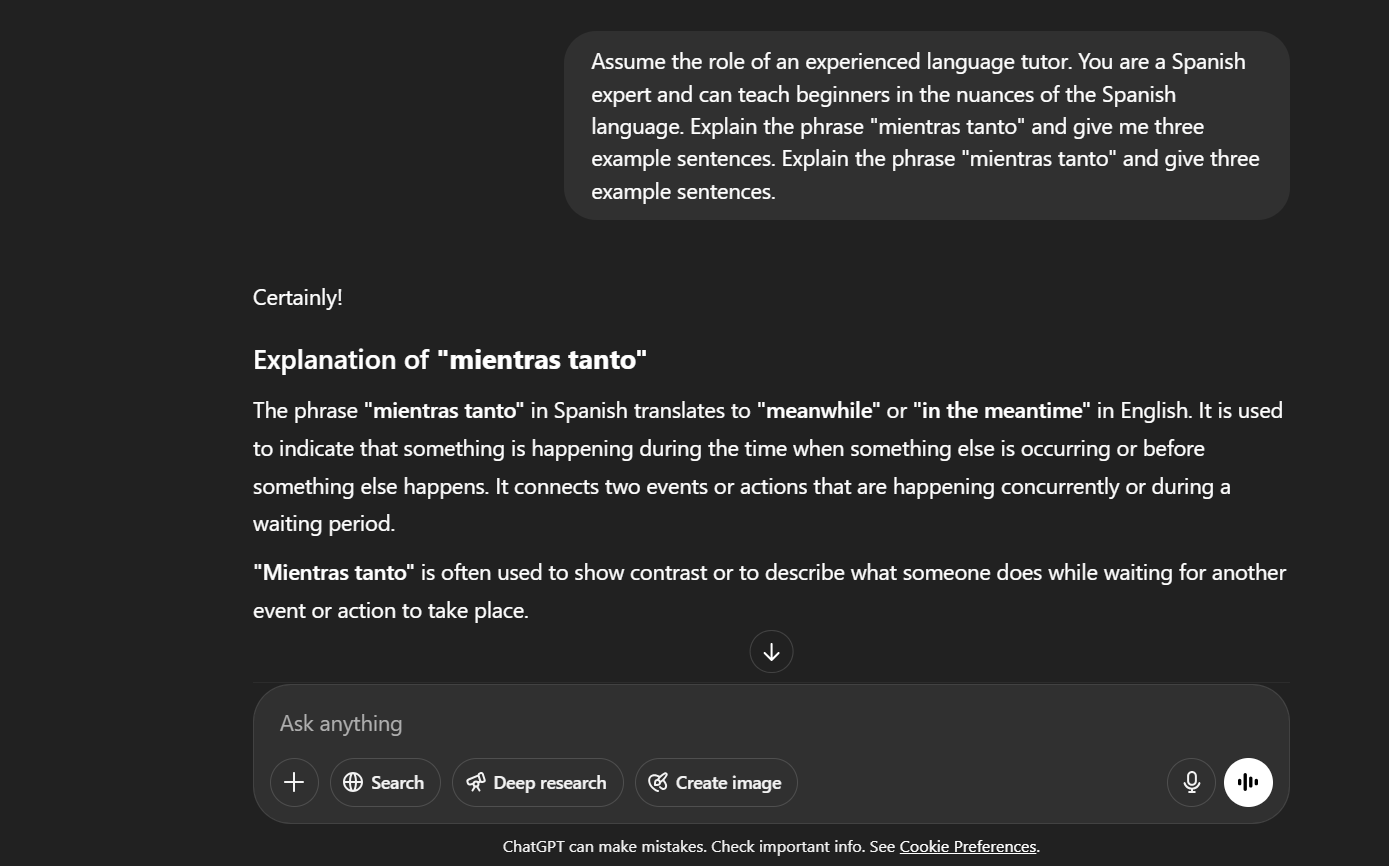Start dictation with the microphone icon
Screen dimensions: 1389x866
(1191, 782)
